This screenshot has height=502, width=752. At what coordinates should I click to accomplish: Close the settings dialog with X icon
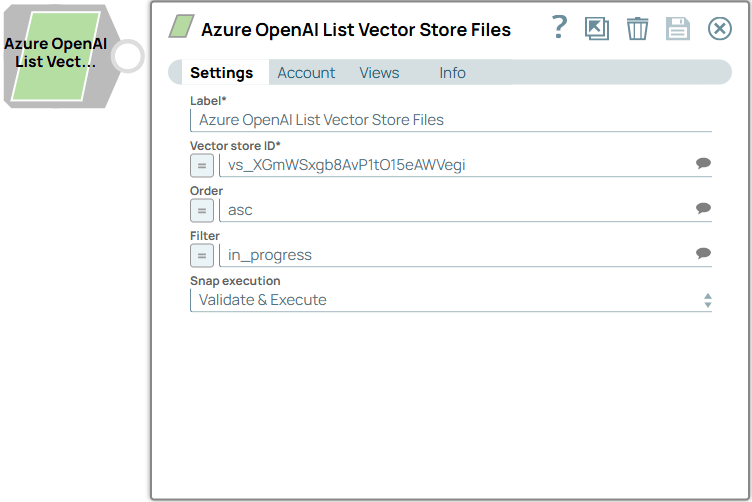pos(719,29)
